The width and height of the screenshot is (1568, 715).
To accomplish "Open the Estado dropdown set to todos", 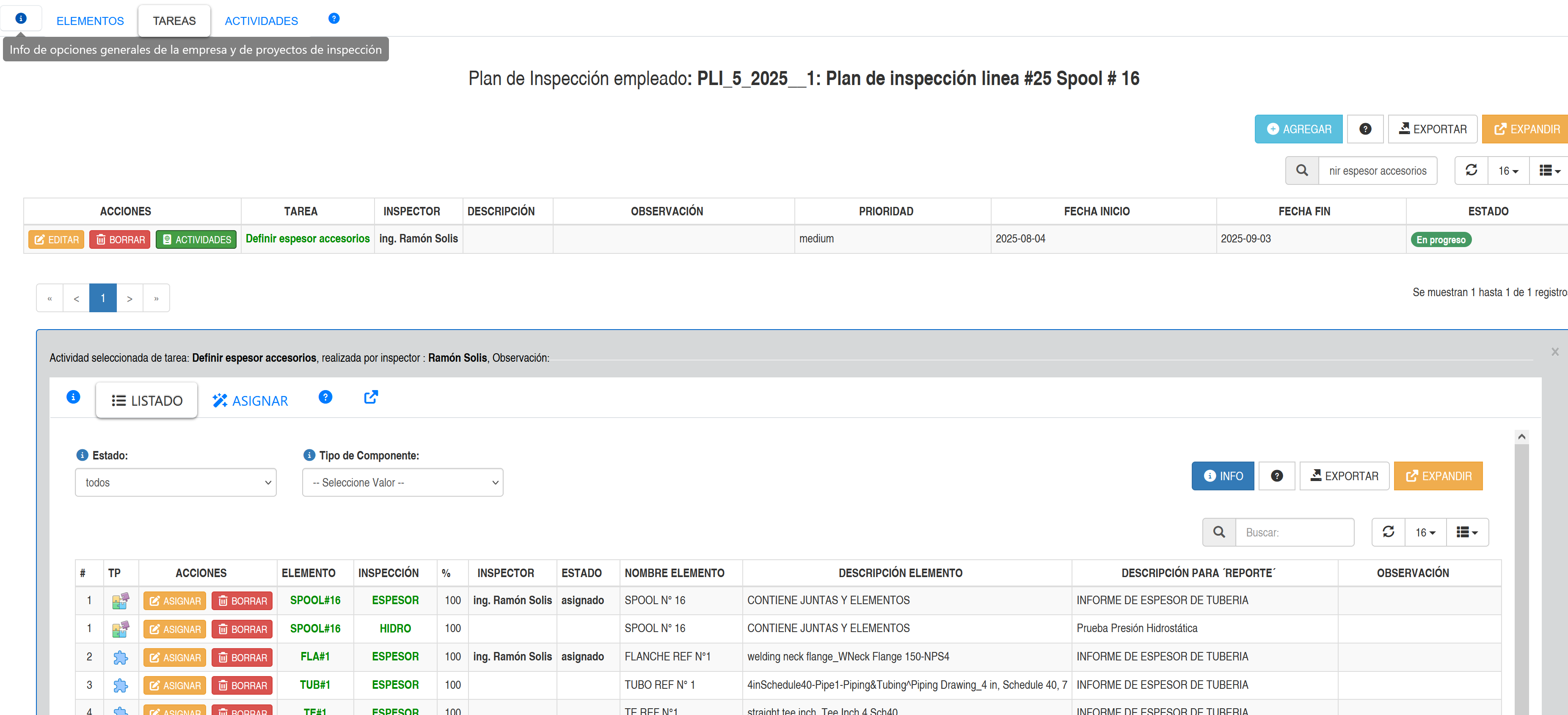I will 175,483.
